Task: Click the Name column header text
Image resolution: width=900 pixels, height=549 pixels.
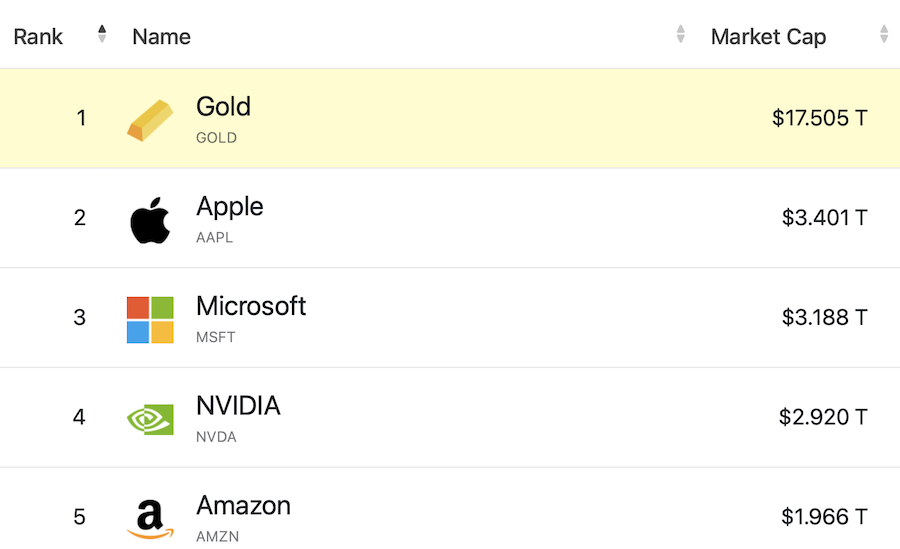Action: point(161,37)
